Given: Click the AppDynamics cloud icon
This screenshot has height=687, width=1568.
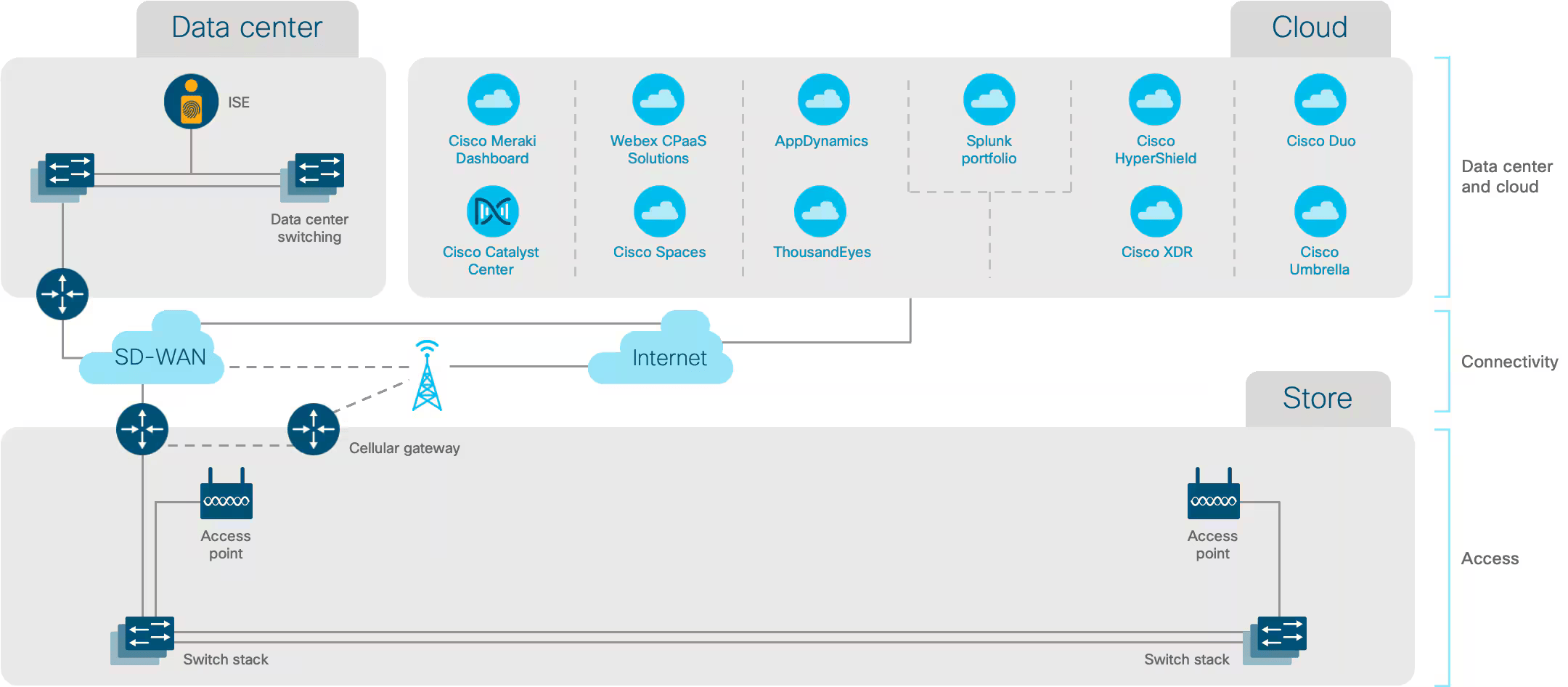Looking at the screenshot, I should [x=823, y=99].
